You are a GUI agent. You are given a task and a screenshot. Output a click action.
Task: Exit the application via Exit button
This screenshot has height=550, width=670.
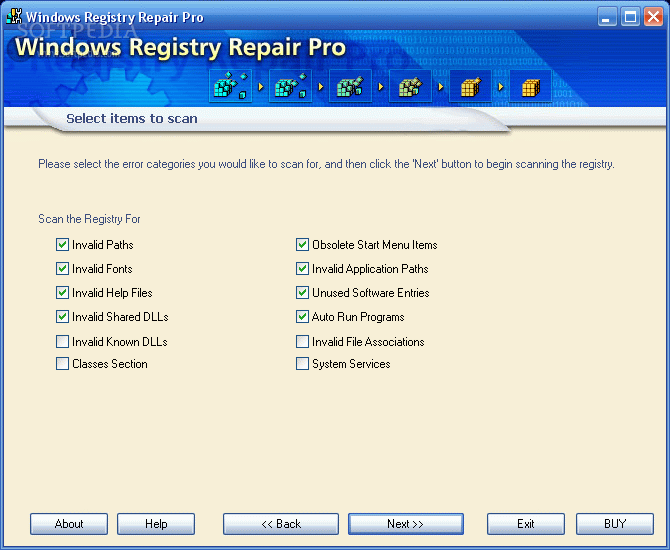(526, 524)
